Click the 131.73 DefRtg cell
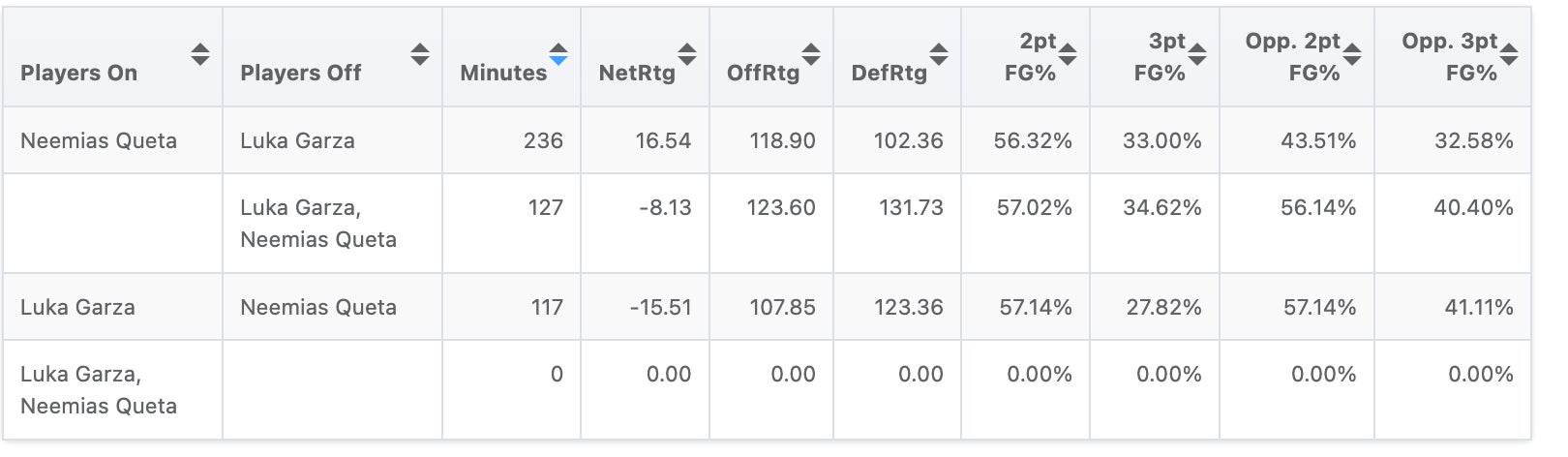The width and height of the screenshot is (1568, 457). click(x=911, y=207)
